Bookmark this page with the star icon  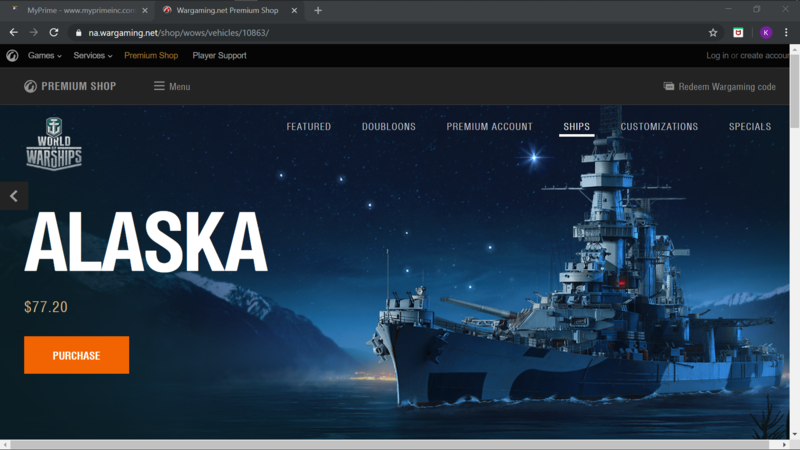click(x=713, y=32)
